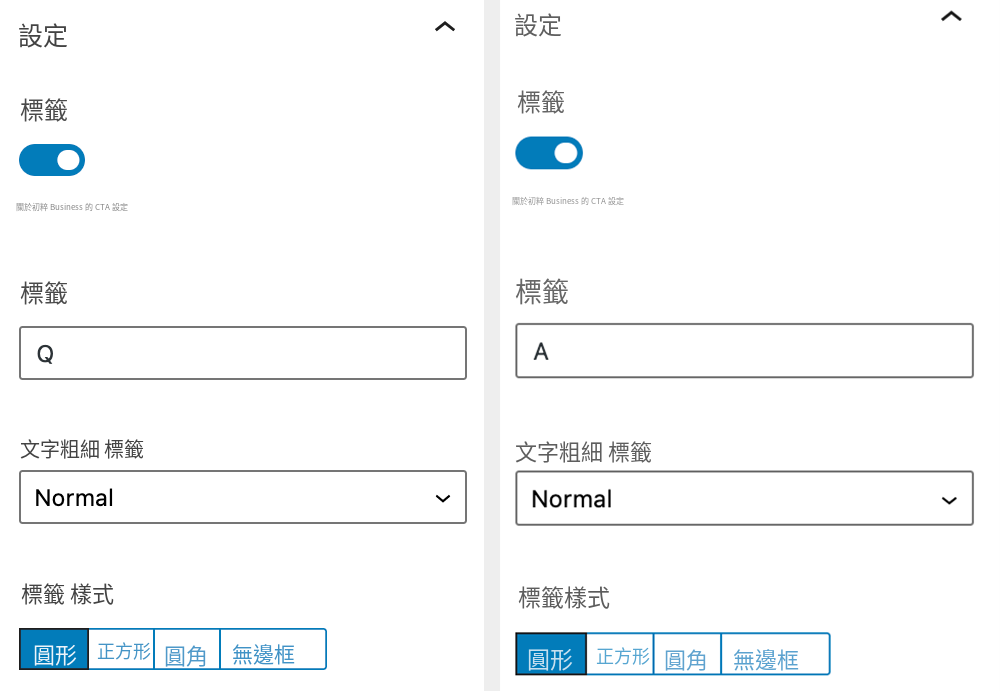Collapse the left 設定 panel chevron

tap(445, 27)
